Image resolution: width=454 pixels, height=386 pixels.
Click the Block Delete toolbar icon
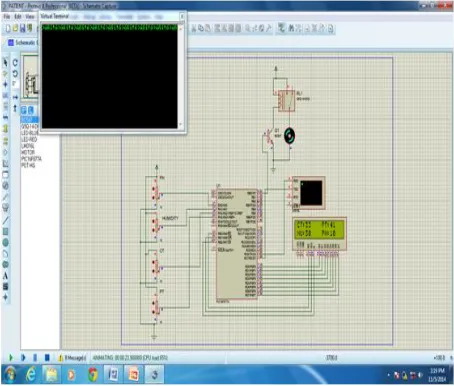[238, 29]
